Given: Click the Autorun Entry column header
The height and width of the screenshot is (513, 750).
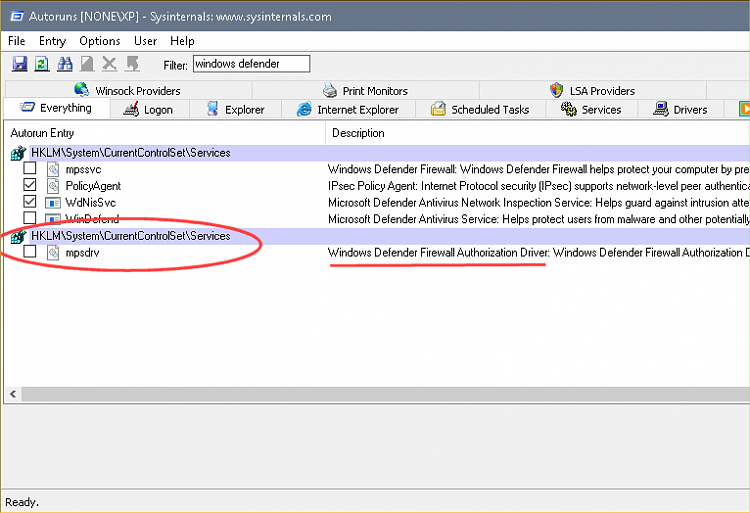Looking at the screenshot, I should pos(165,133).
